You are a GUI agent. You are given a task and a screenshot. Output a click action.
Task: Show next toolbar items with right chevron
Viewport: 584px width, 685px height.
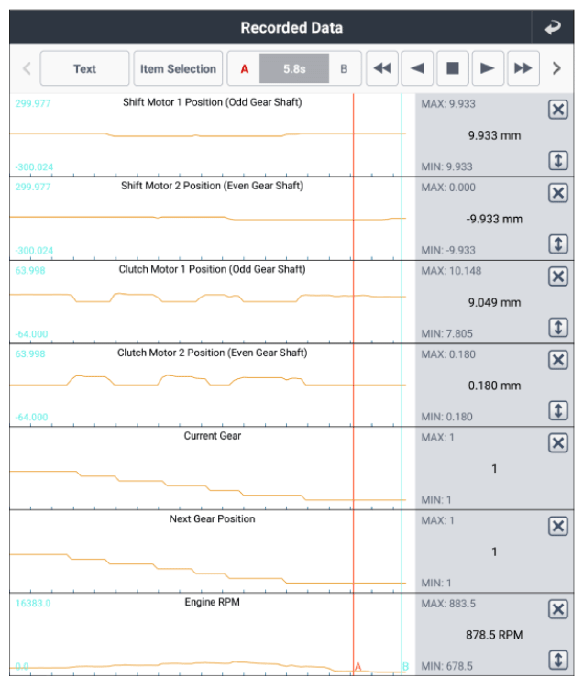tap(556, 69)
